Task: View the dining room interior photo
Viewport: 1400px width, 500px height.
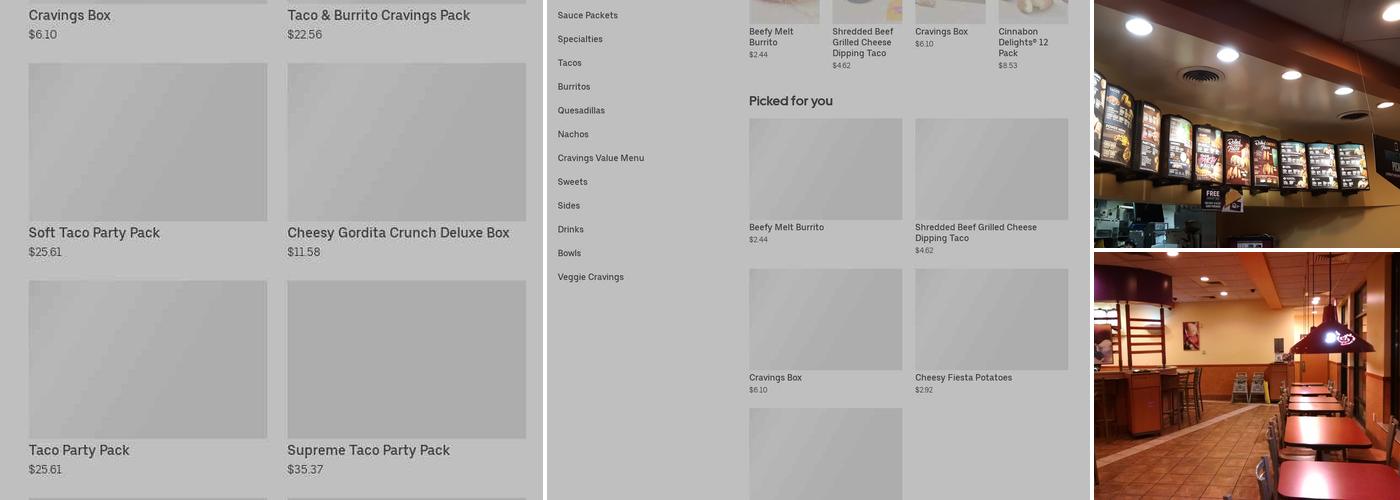Action: [1246, 376]
